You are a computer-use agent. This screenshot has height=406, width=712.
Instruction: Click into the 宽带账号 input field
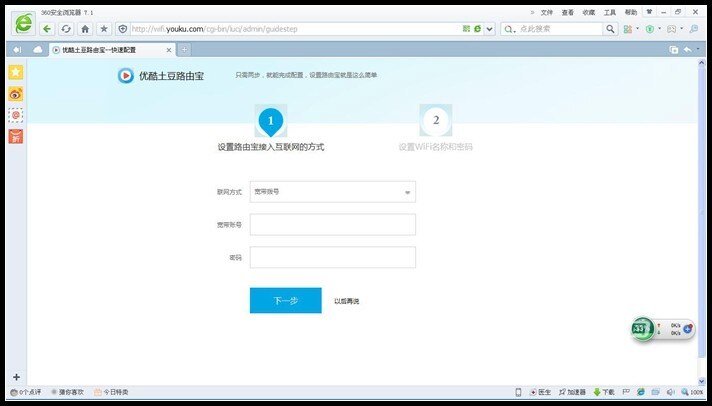point(332,225)
